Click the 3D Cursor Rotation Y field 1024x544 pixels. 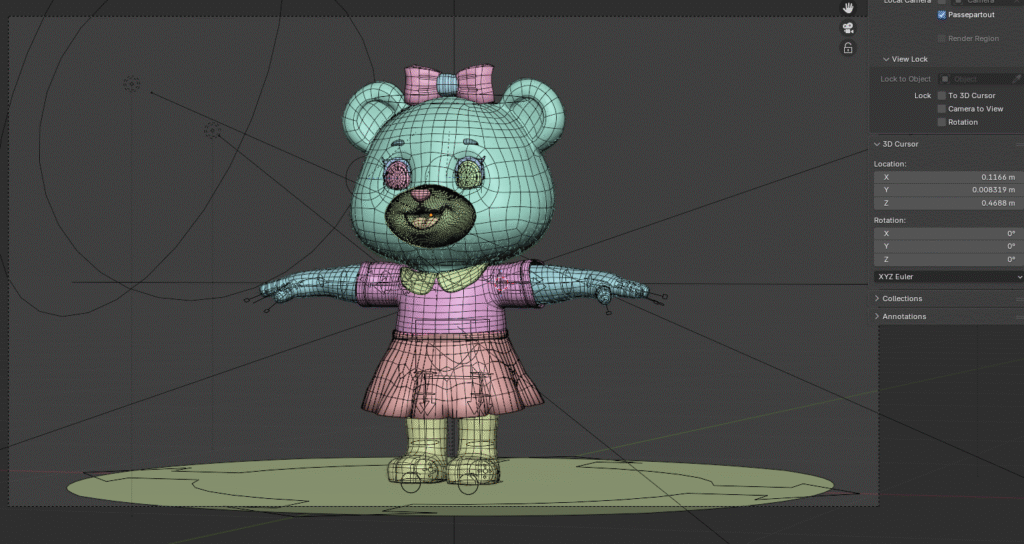(x=948, y=246)
